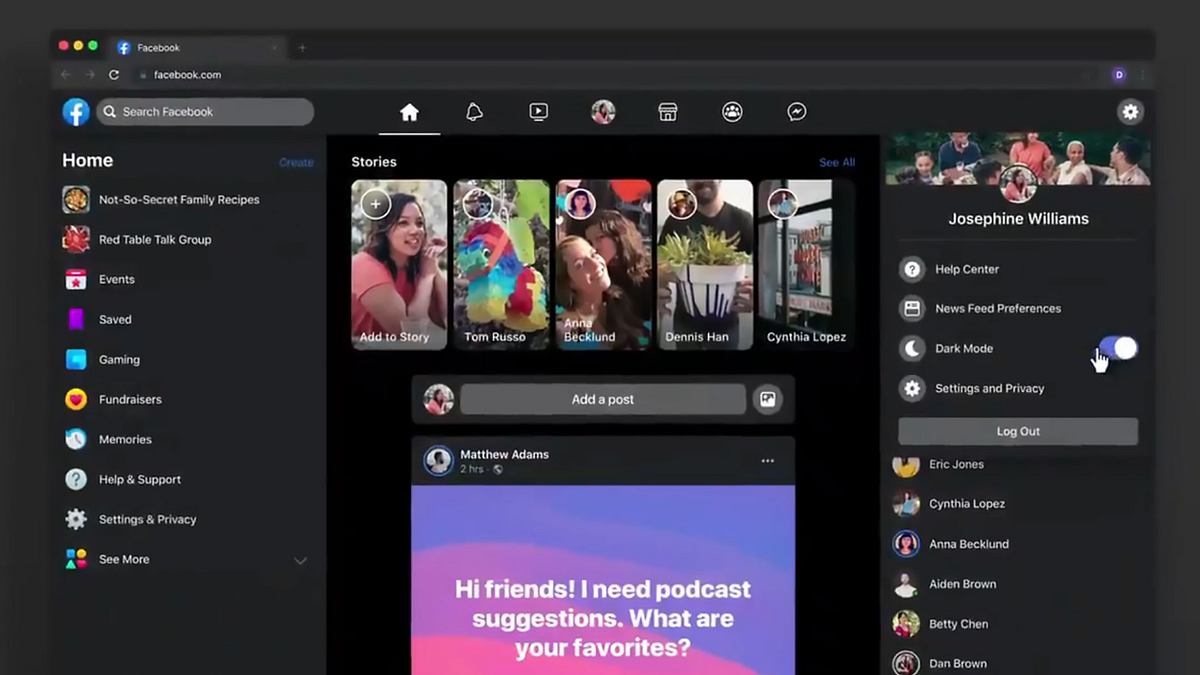Open the Add to Story card
This screenshot has height=675, width=1200.
point(399,265)
